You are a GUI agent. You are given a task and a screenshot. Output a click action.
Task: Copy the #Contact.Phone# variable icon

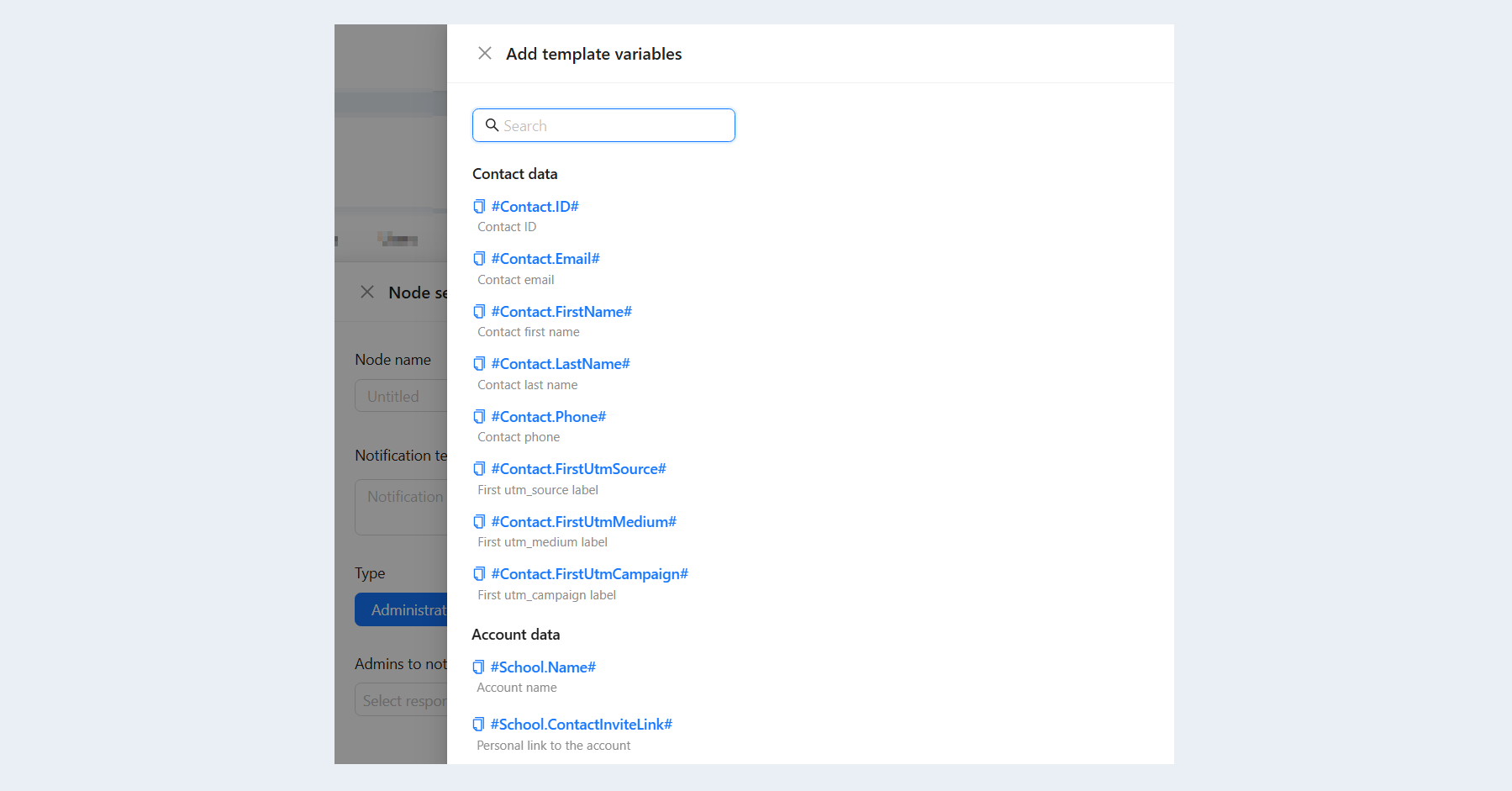point(479,417)
